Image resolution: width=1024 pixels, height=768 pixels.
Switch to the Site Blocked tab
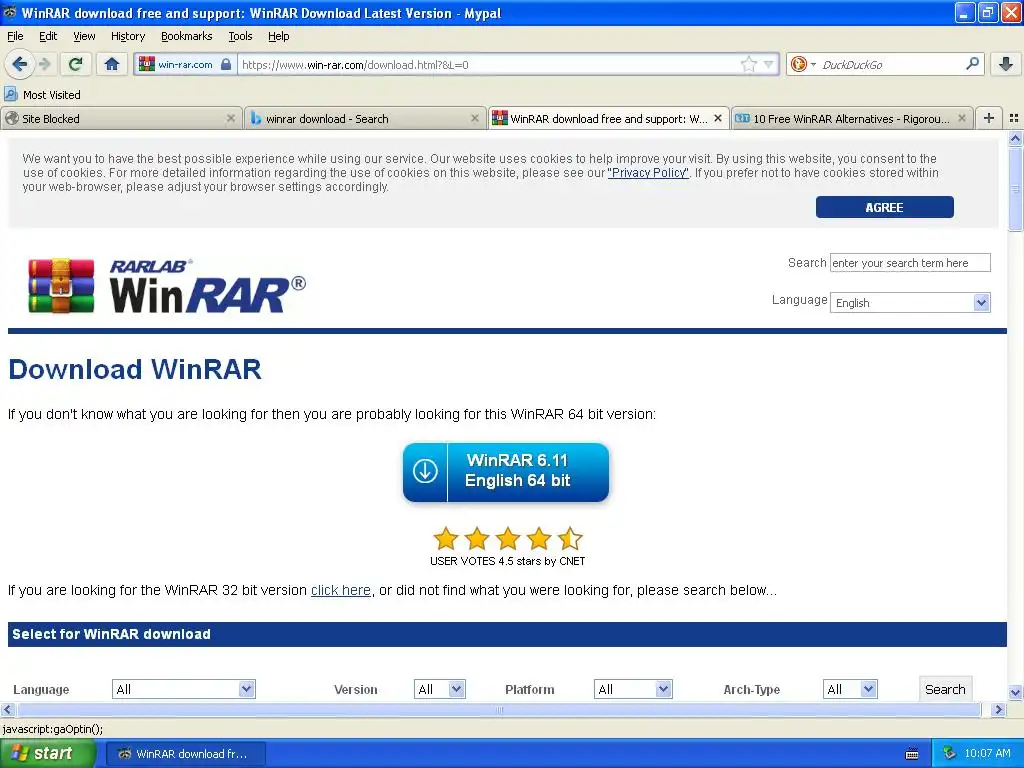[x=121, y=118]
